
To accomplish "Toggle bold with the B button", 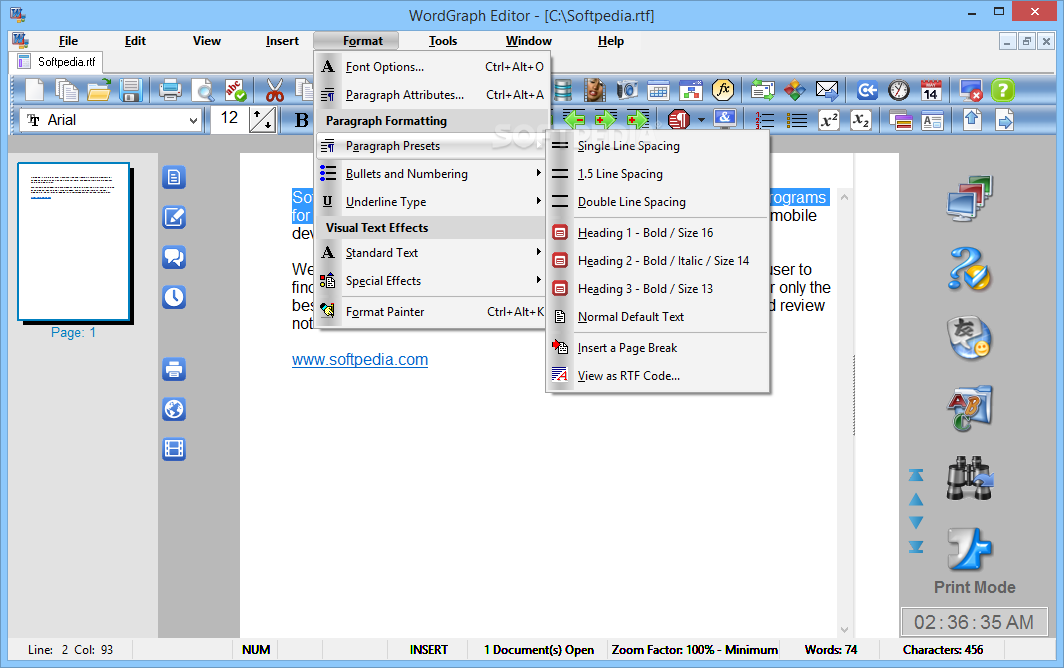I will pos(302,120).
